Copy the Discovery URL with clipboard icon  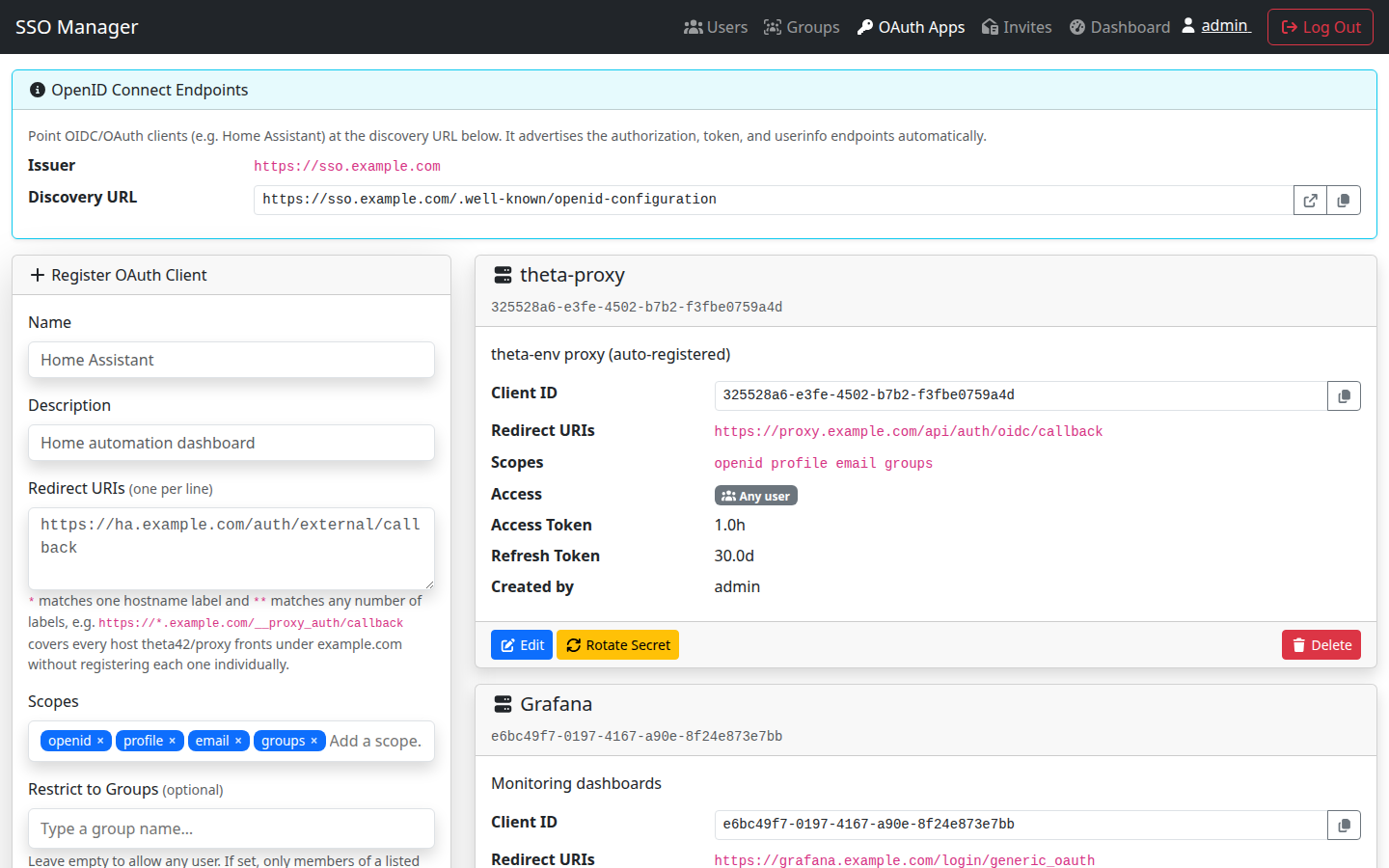[x=1344, y=201]
